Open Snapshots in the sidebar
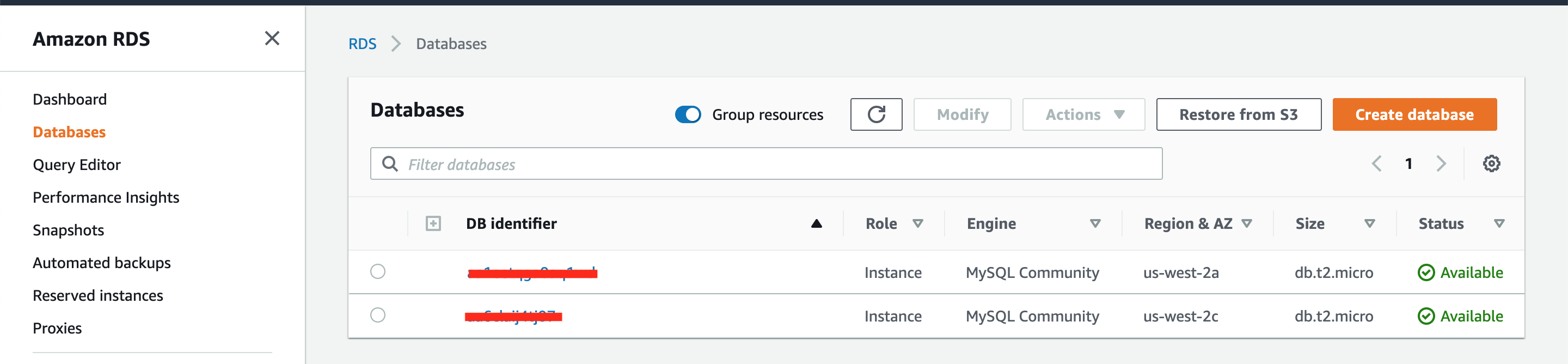Screen dimensions: 1568x364 (x=68, y=230)
